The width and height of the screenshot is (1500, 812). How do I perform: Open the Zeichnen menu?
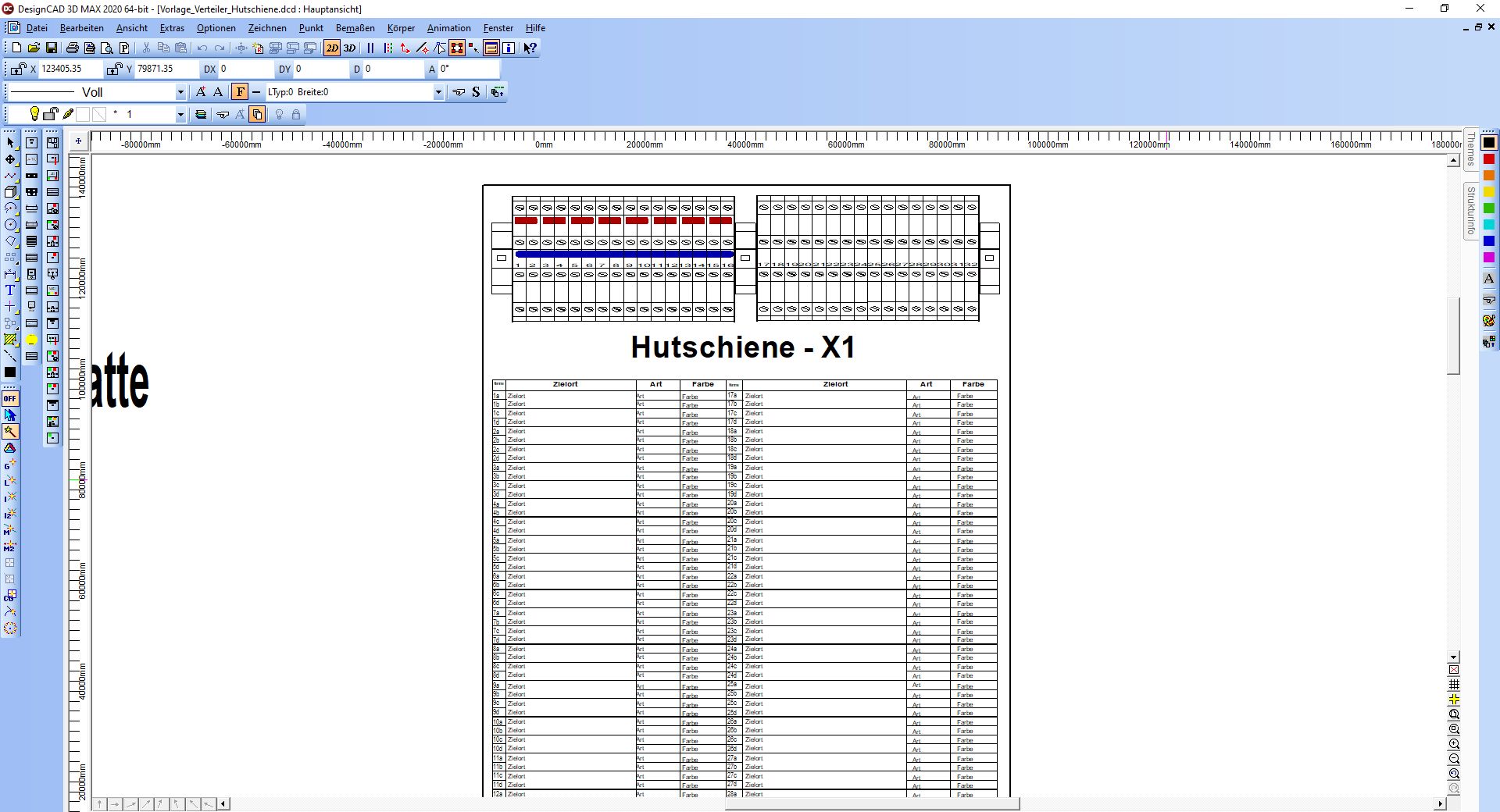[x=267, y=28]
